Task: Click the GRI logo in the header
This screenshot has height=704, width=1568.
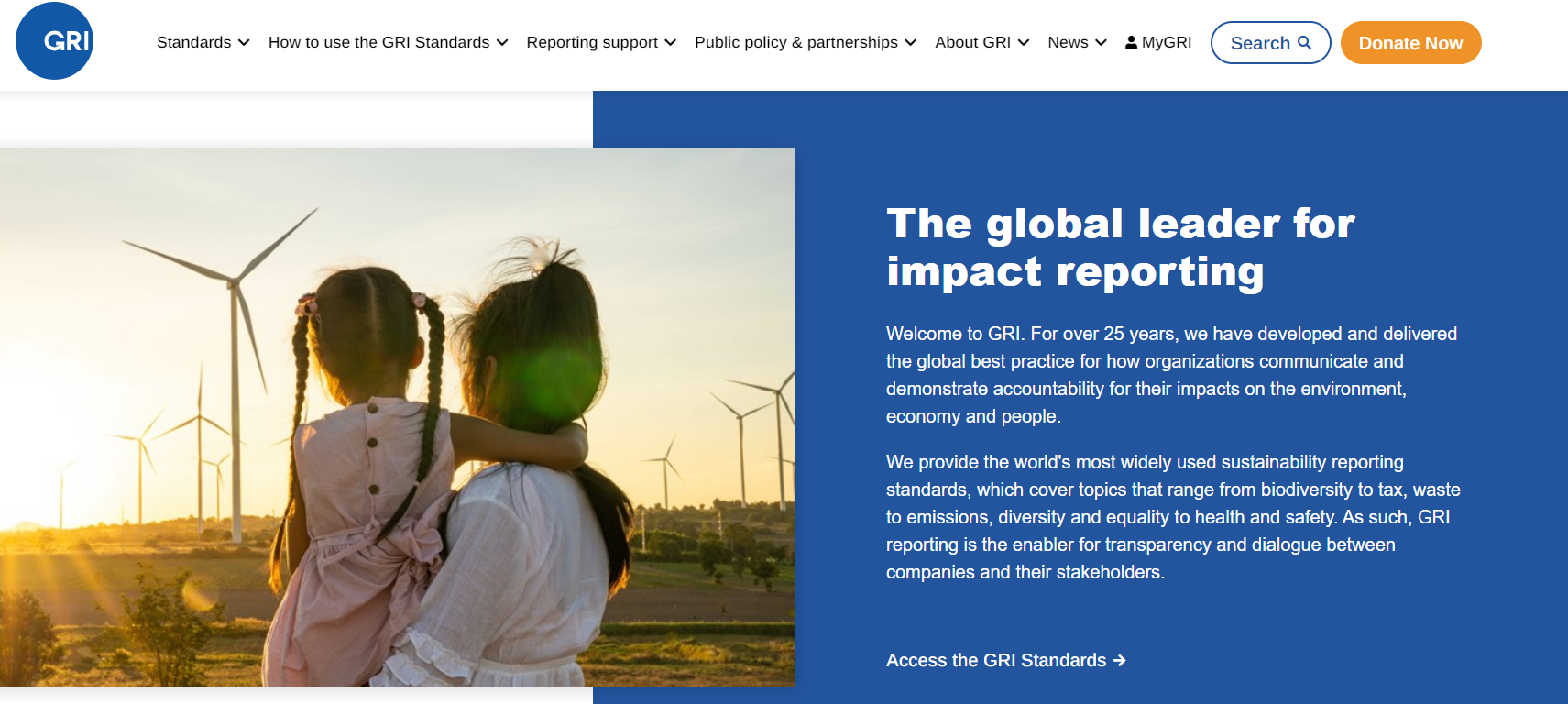Action: pos(54,41)
